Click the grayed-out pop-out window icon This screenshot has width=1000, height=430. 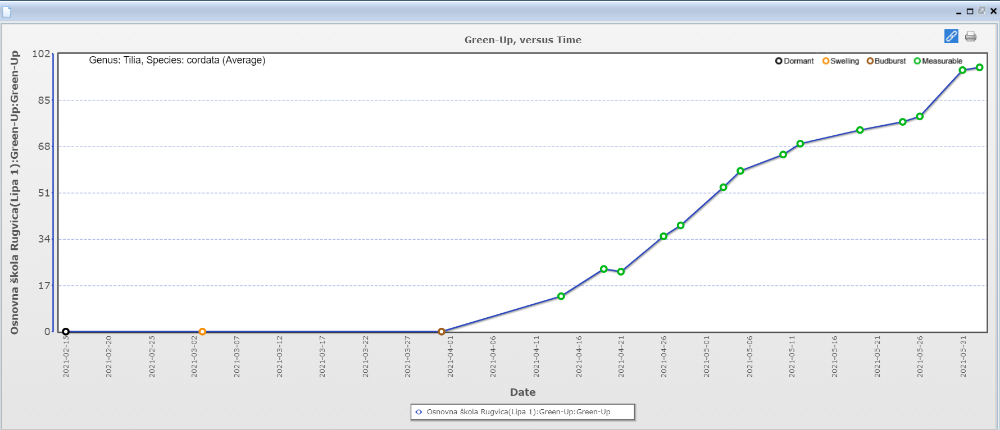(x=981, y=10)
